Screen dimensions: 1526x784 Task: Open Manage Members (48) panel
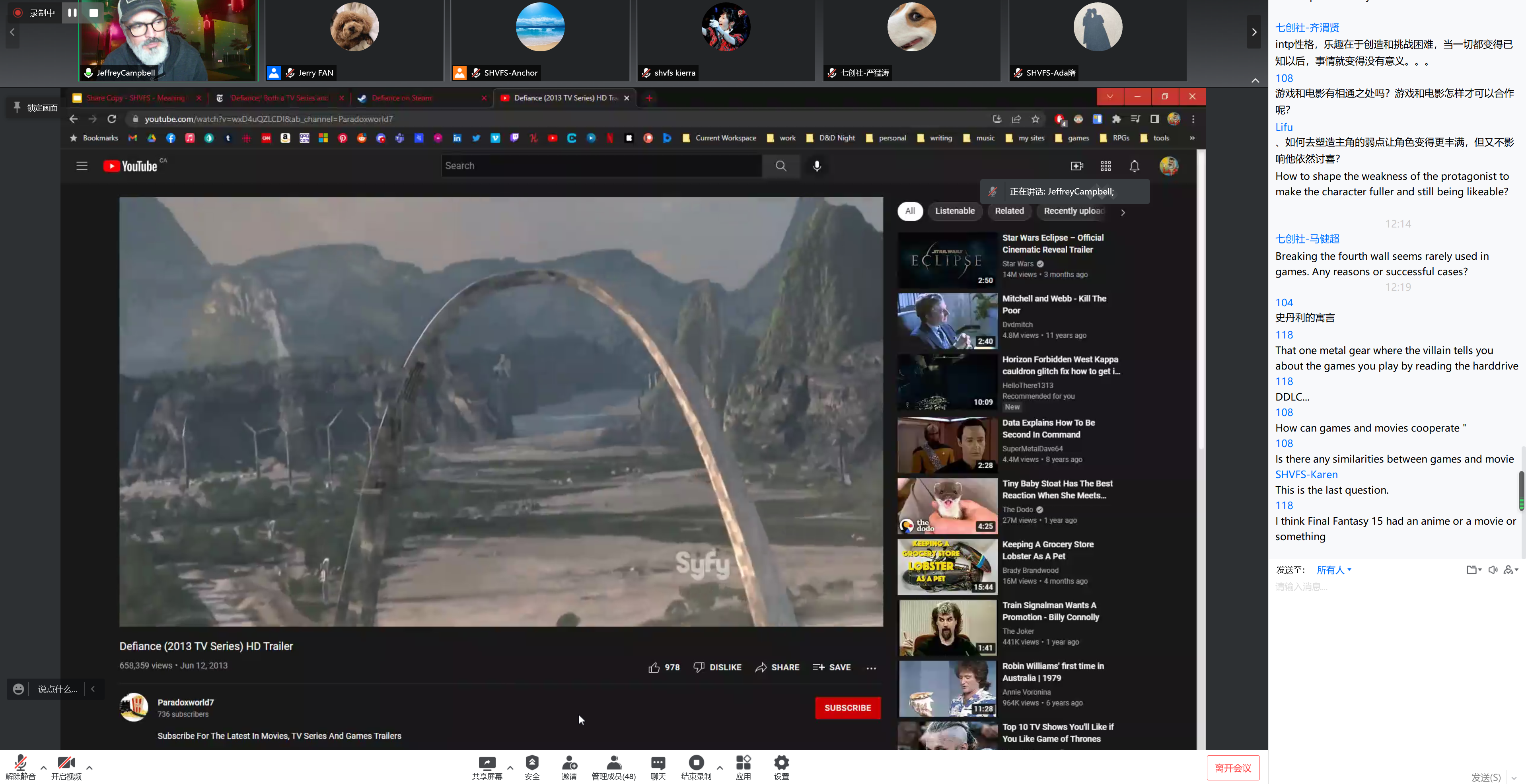tap(614, 767)
